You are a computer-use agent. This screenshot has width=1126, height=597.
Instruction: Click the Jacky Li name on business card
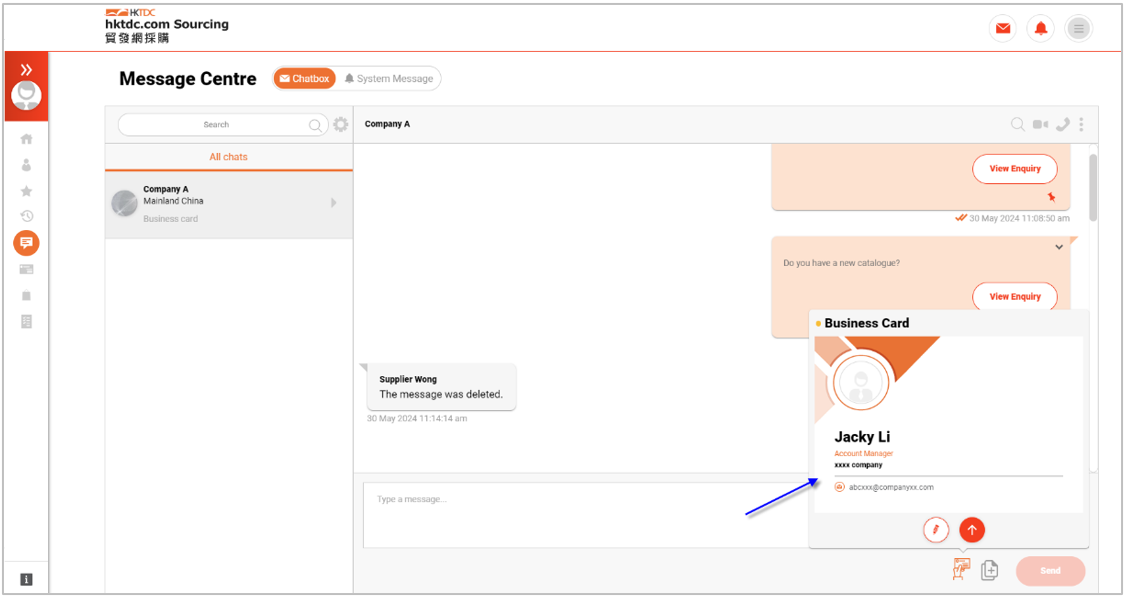coord(862,437)
